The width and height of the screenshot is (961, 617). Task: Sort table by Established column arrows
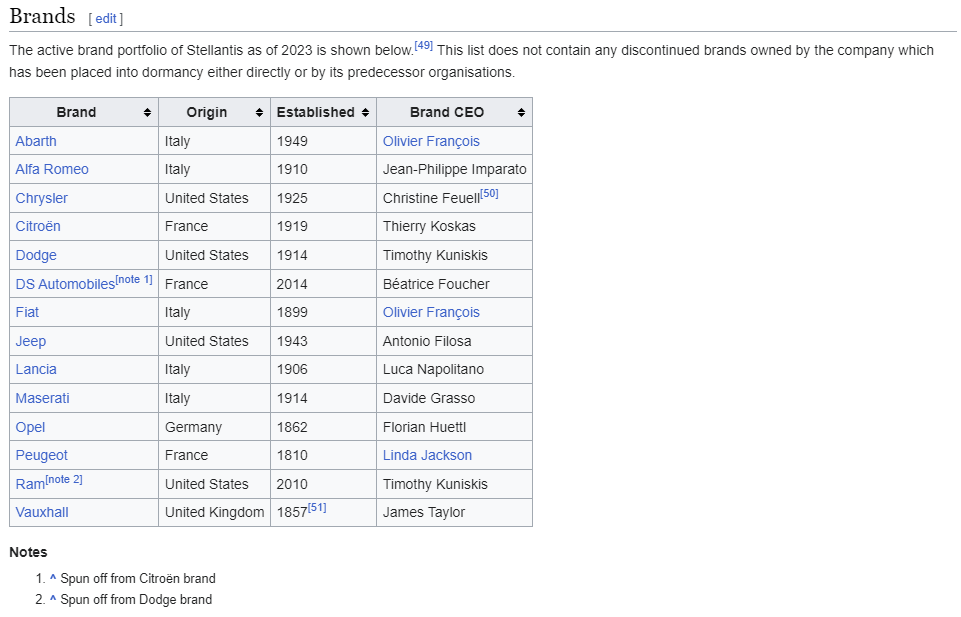(x=365, y=113)
